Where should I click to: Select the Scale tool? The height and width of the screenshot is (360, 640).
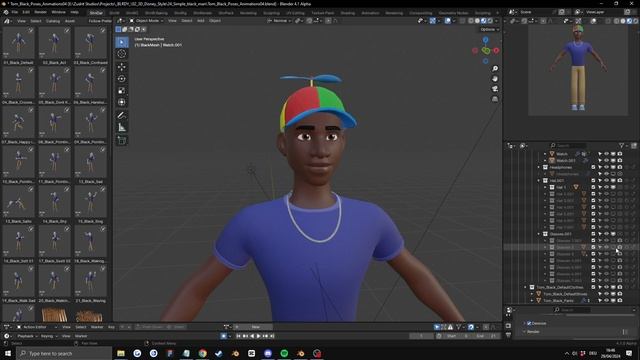pos(122,90)
